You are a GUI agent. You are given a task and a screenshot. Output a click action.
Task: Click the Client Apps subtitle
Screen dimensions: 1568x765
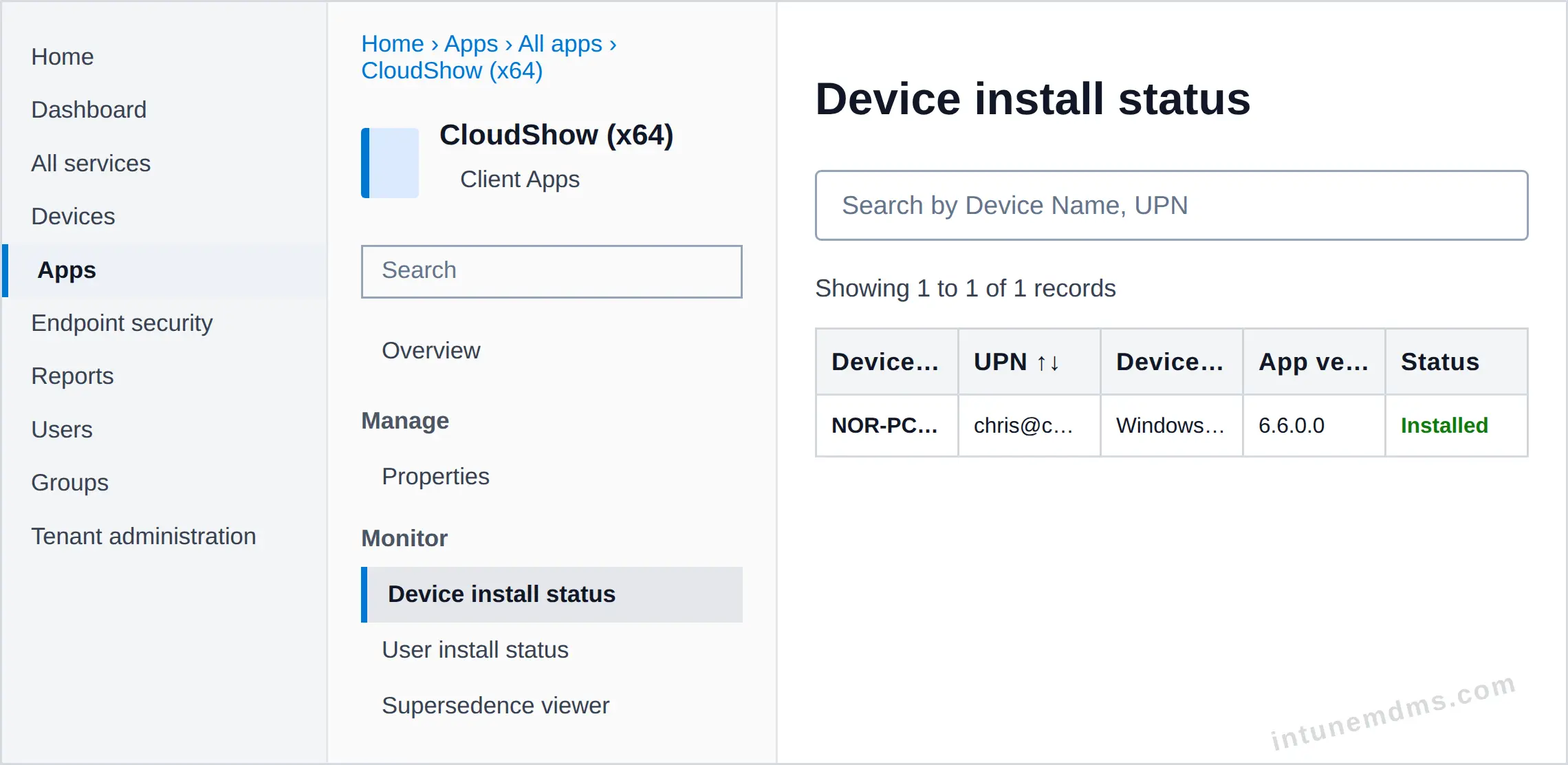[x=520, y=179]
